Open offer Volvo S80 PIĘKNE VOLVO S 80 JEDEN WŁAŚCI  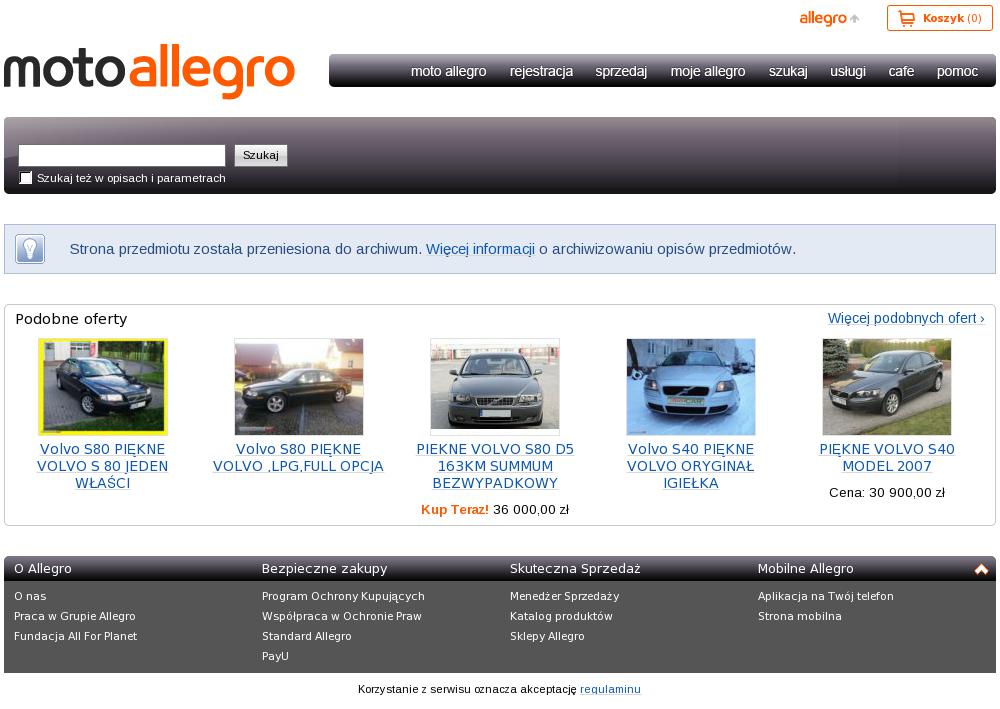(x=103, y=466)
